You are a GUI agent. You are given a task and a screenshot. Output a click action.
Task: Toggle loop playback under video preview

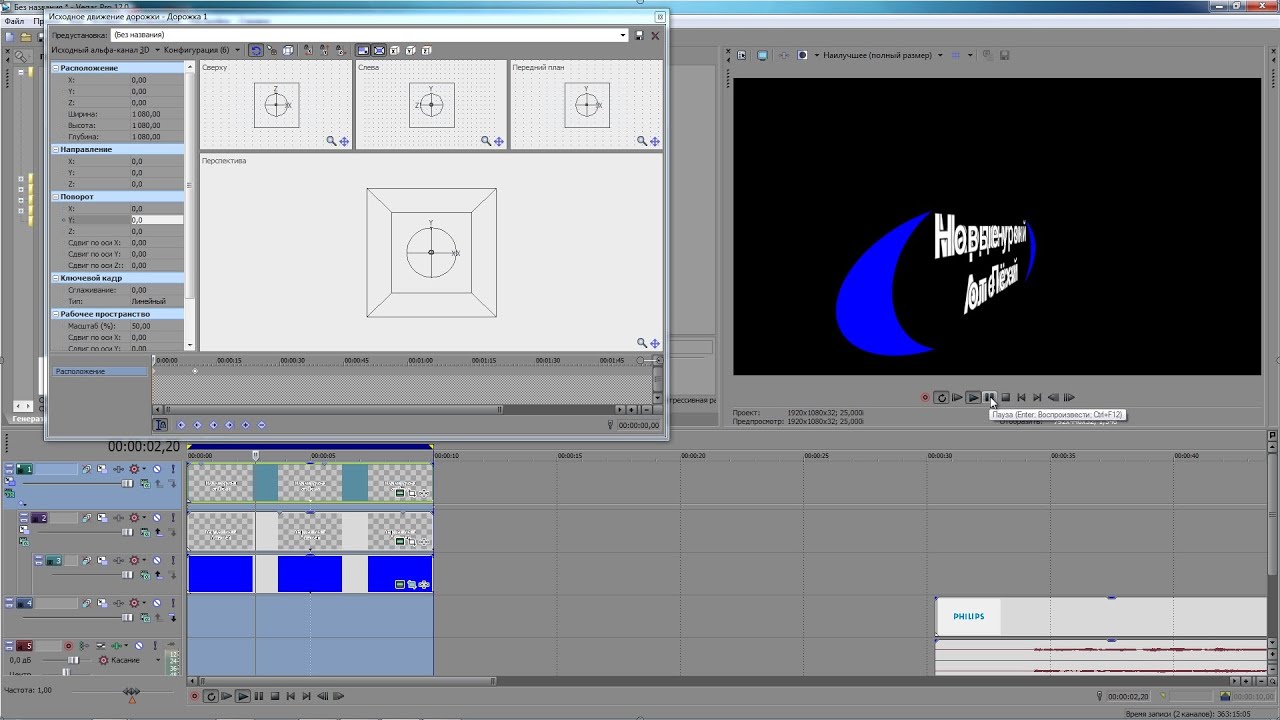[941, 397]
